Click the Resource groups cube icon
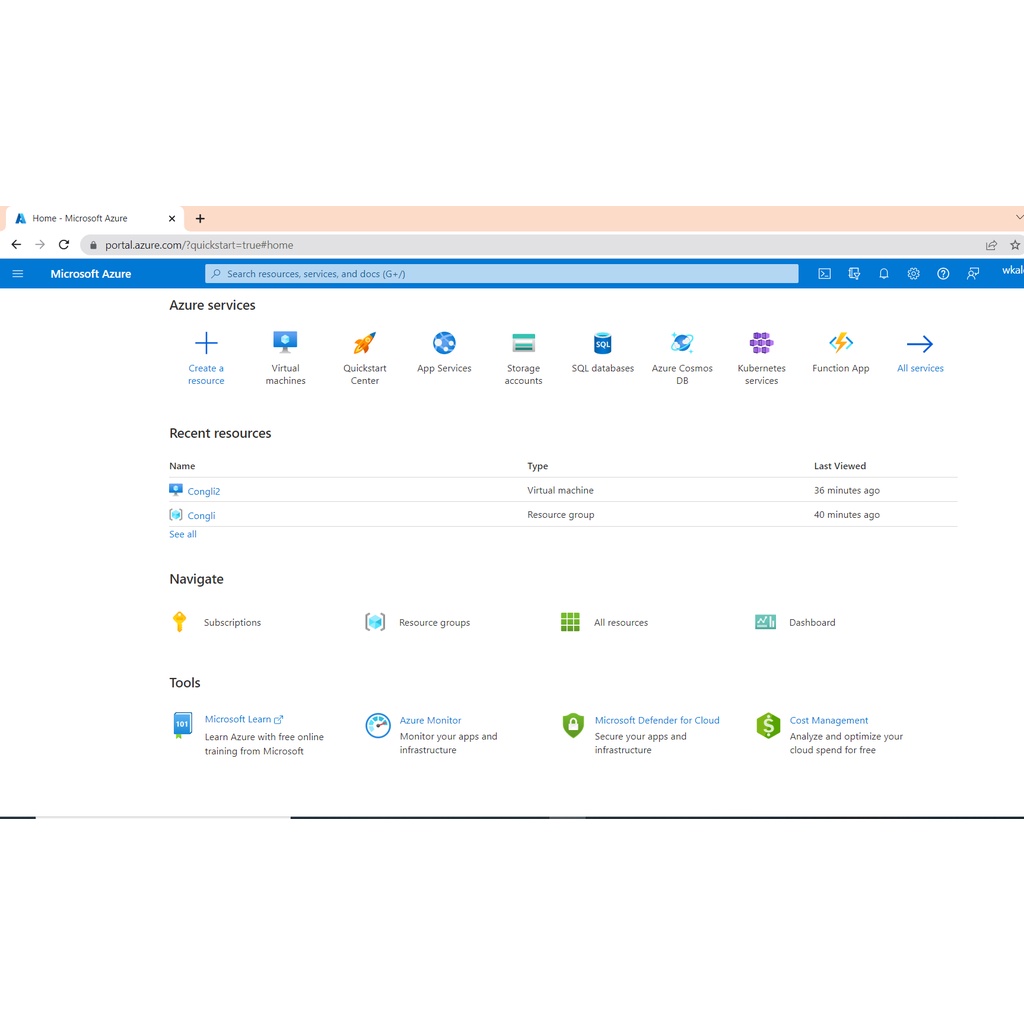 (375, 622)
